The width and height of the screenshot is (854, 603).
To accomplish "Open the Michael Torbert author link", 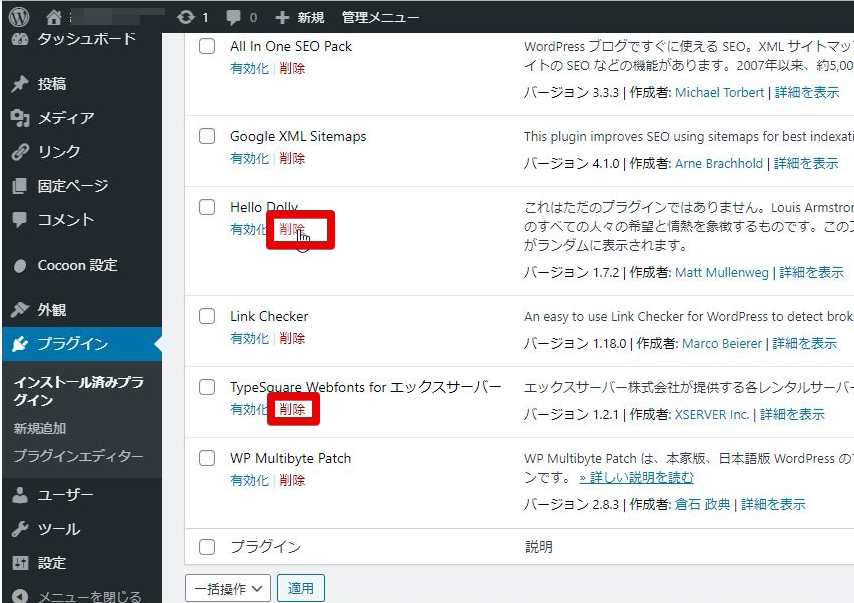I will click(719, 93).
